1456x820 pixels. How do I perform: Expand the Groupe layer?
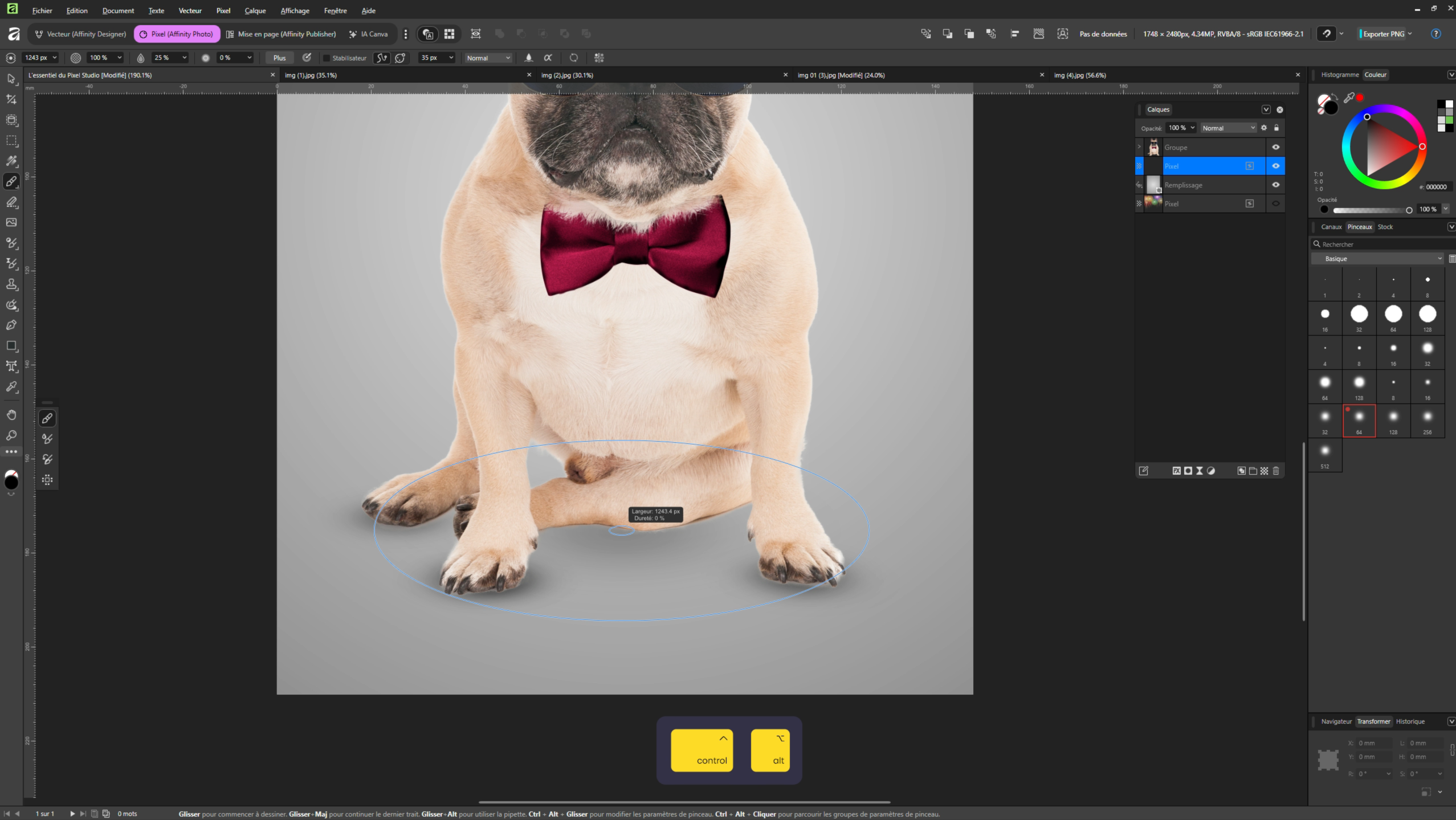pos(1139,147)
